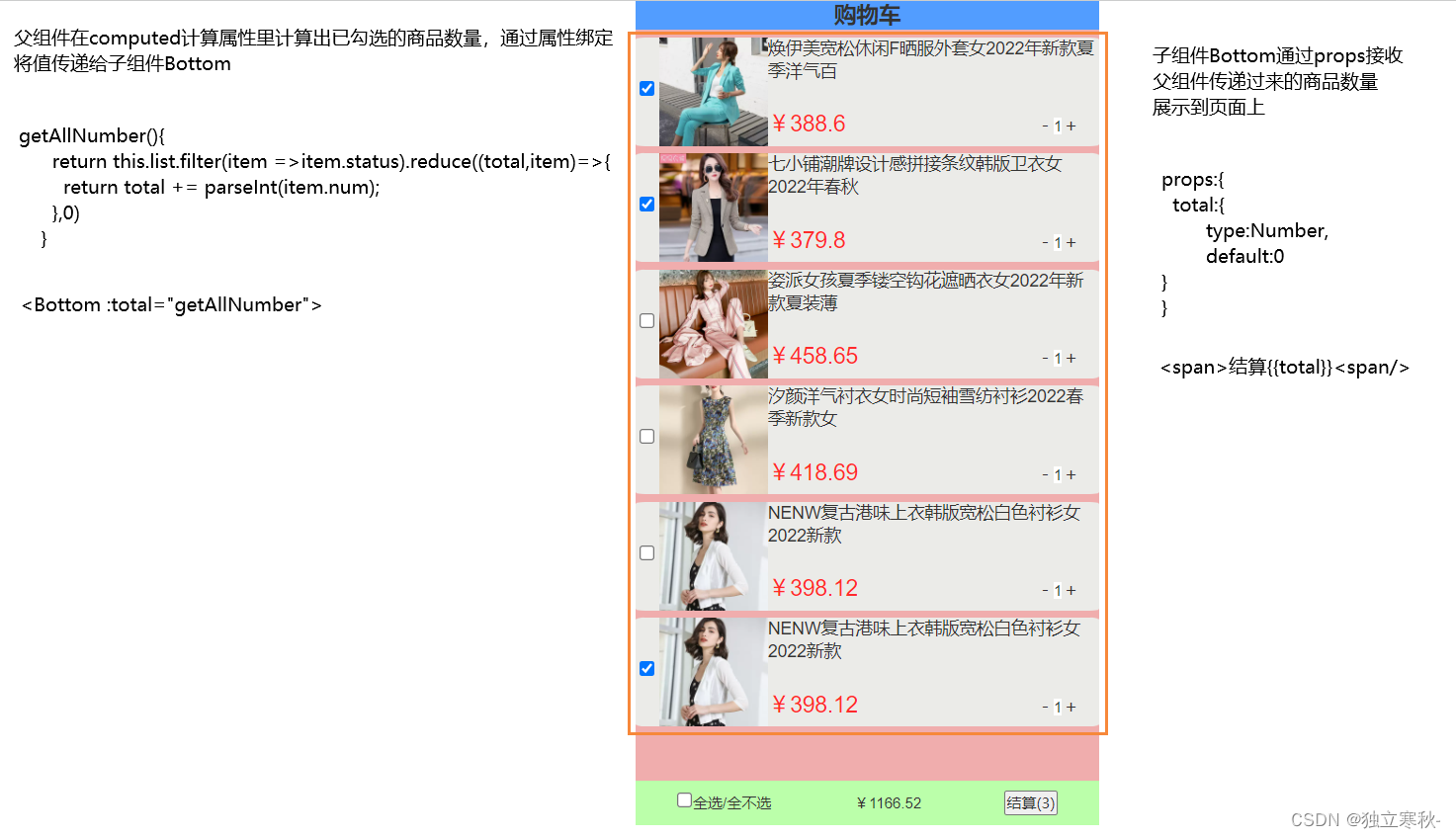Screen dimensions: 1456x838
Task: Increase quantity of the ¥458.65 item
Action: point(1071,359)
